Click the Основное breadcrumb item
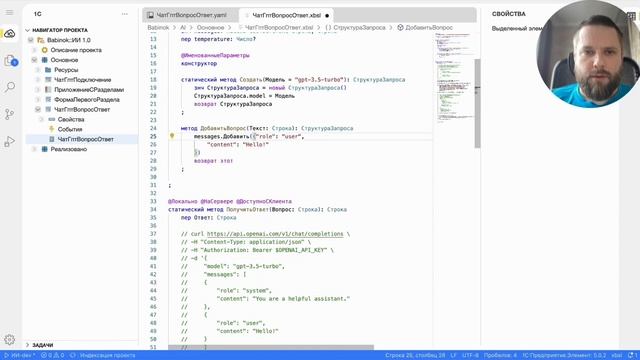Screen dimensions: 640x360 (211, 27)
